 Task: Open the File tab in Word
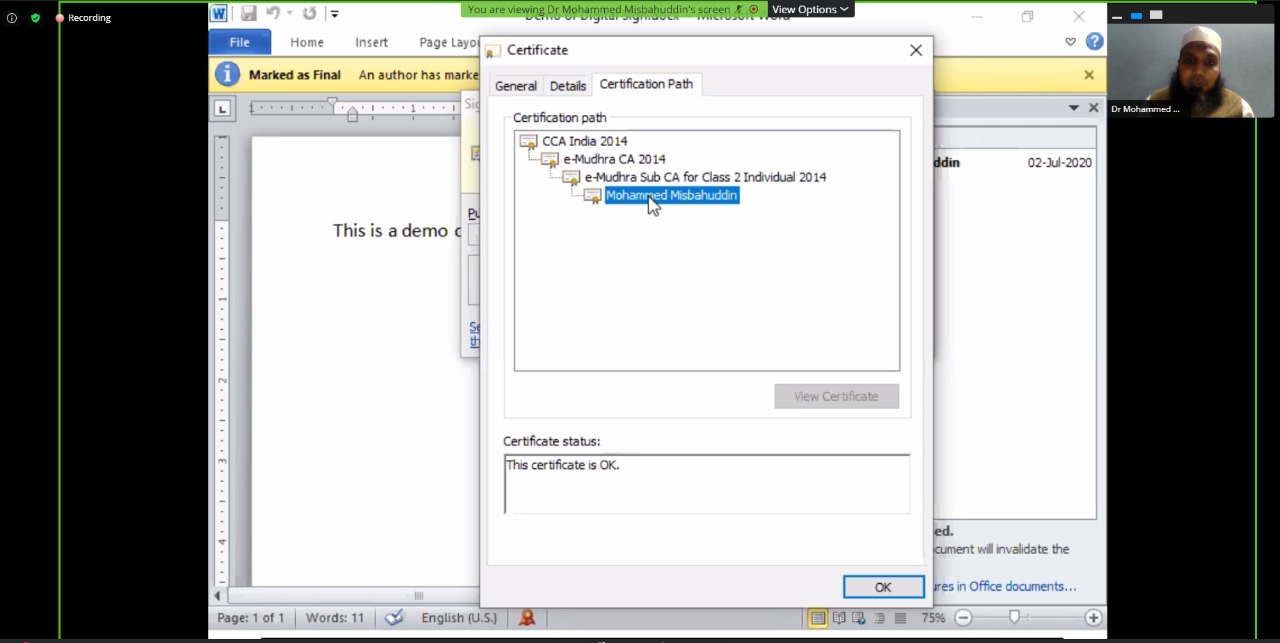click(x=239, y=42)
